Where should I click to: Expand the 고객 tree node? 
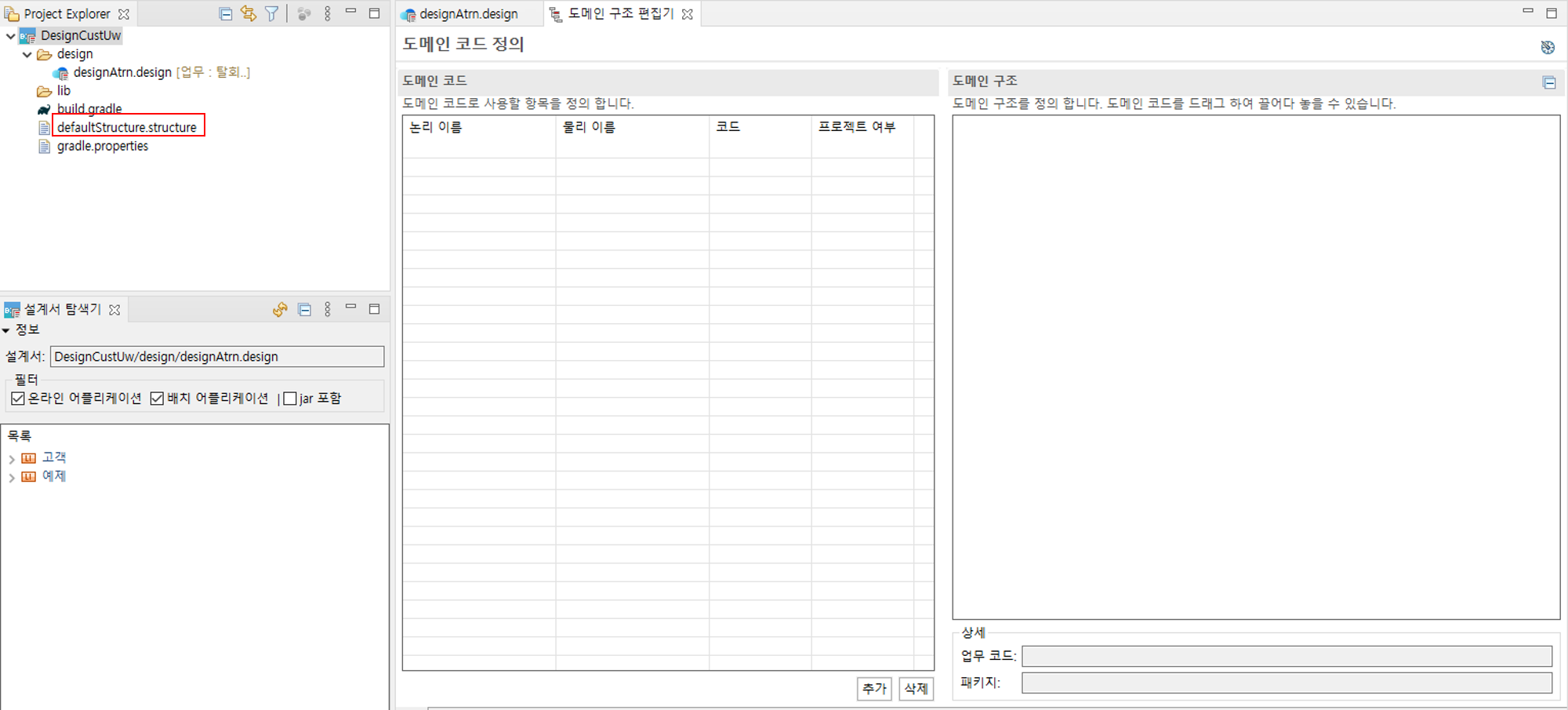(12, 458)
